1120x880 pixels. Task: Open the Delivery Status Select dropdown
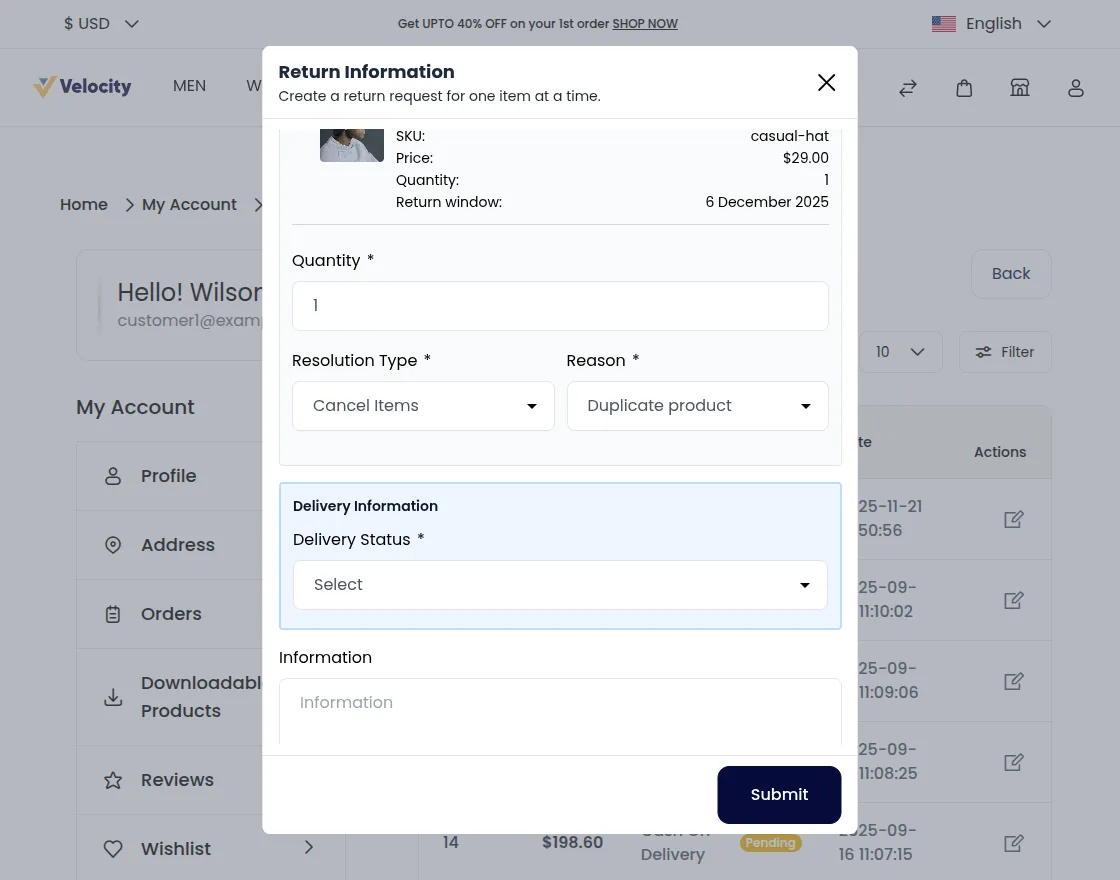(x=560, y=585)
